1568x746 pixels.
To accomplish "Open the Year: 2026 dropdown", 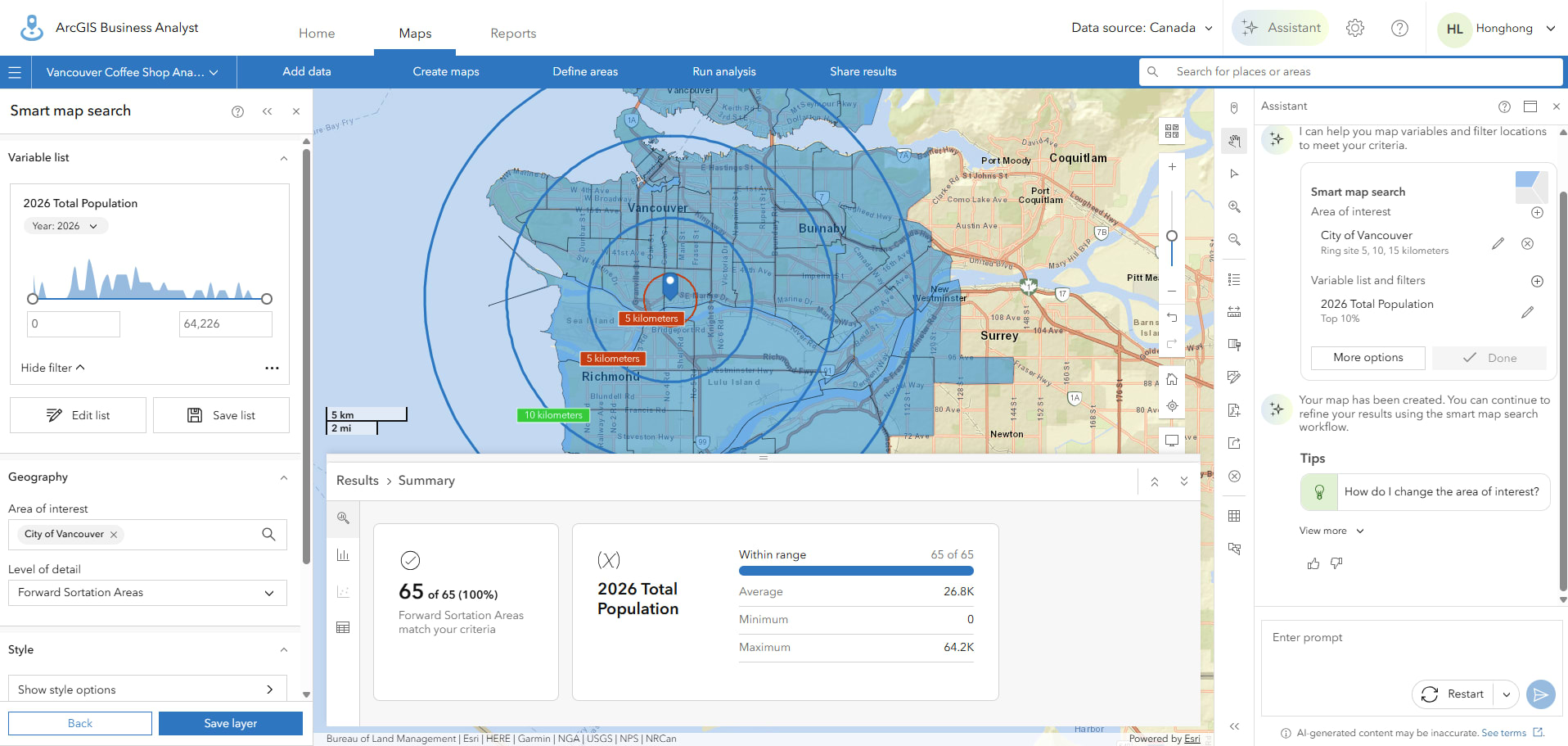I will [x=65, y=226].
